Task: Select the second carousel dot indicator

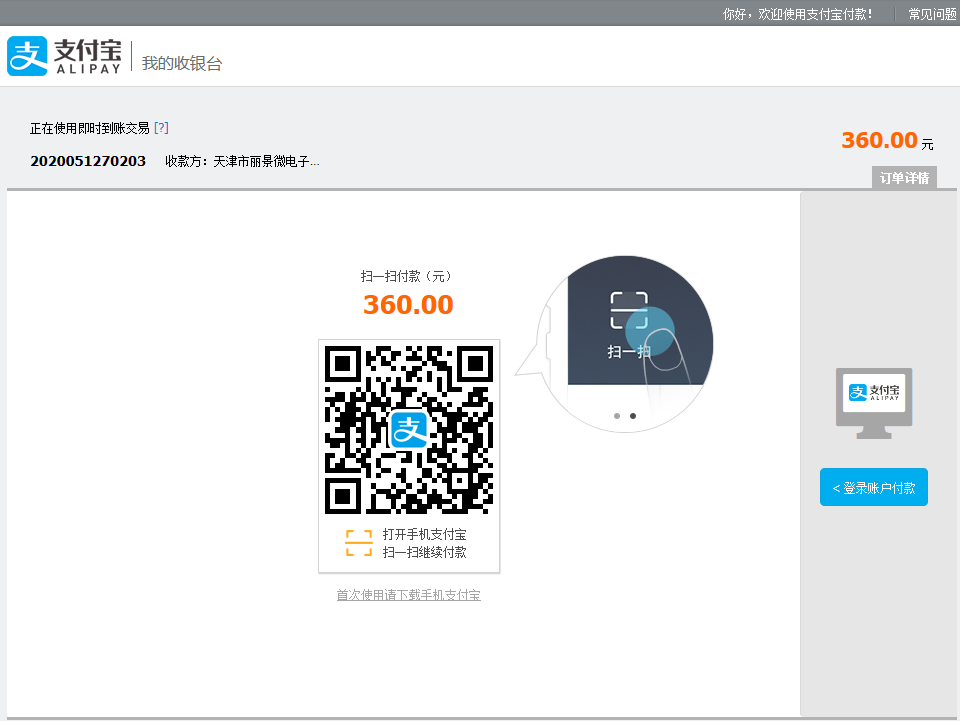Action: click(x=633, y=416)
